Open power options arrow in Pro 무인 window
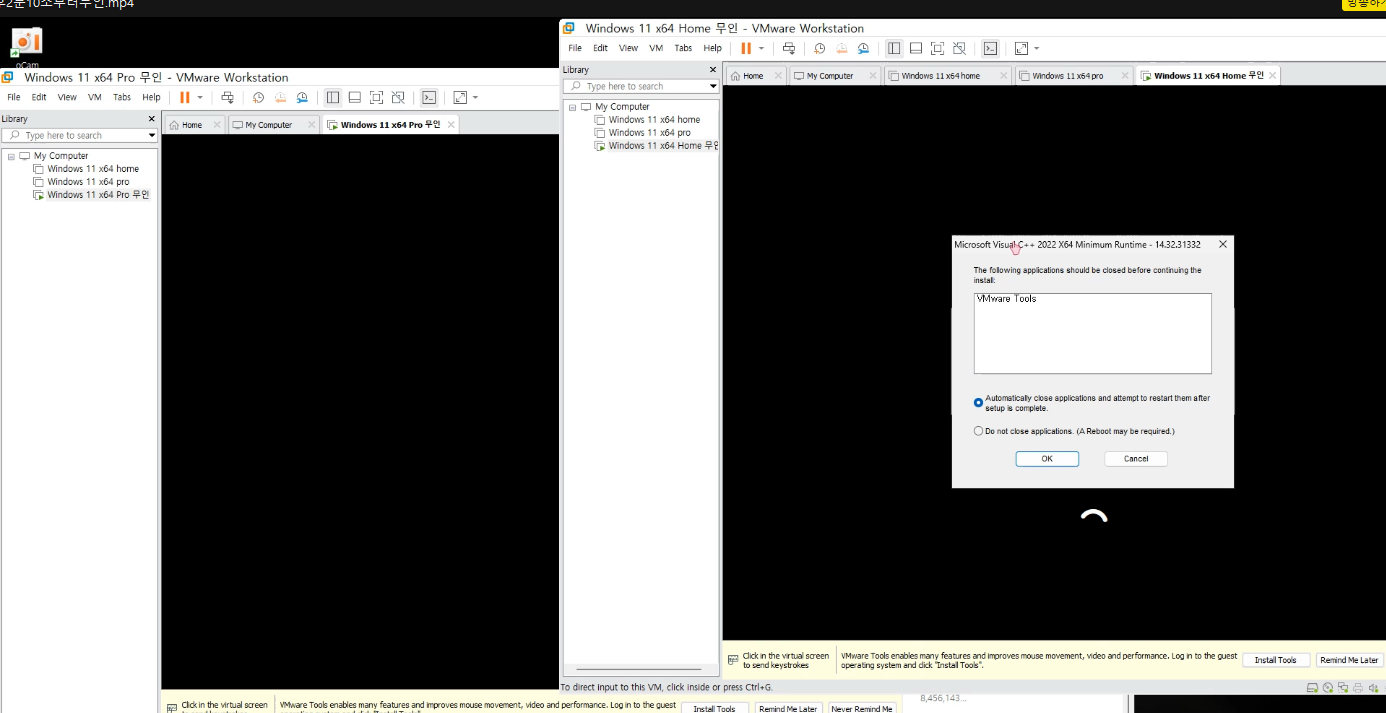This screenshot has width=1386, height=713. pos(200,97)
